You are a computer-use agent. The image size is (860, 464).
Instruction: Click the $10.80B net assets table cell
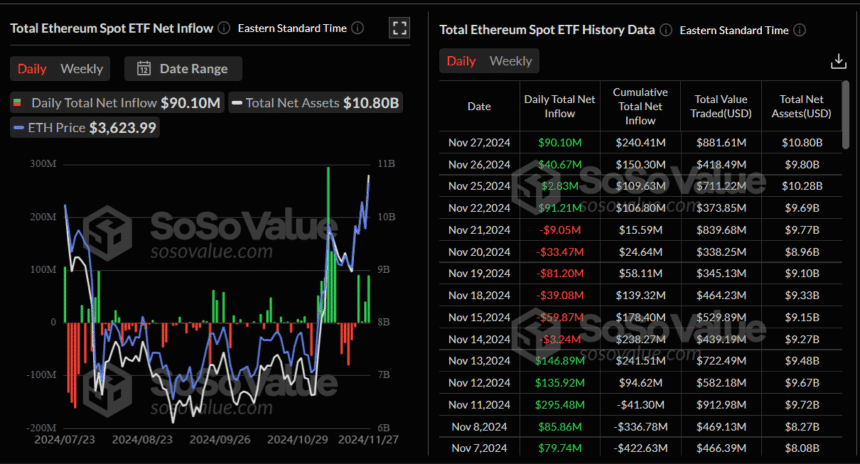coord(802,143)
